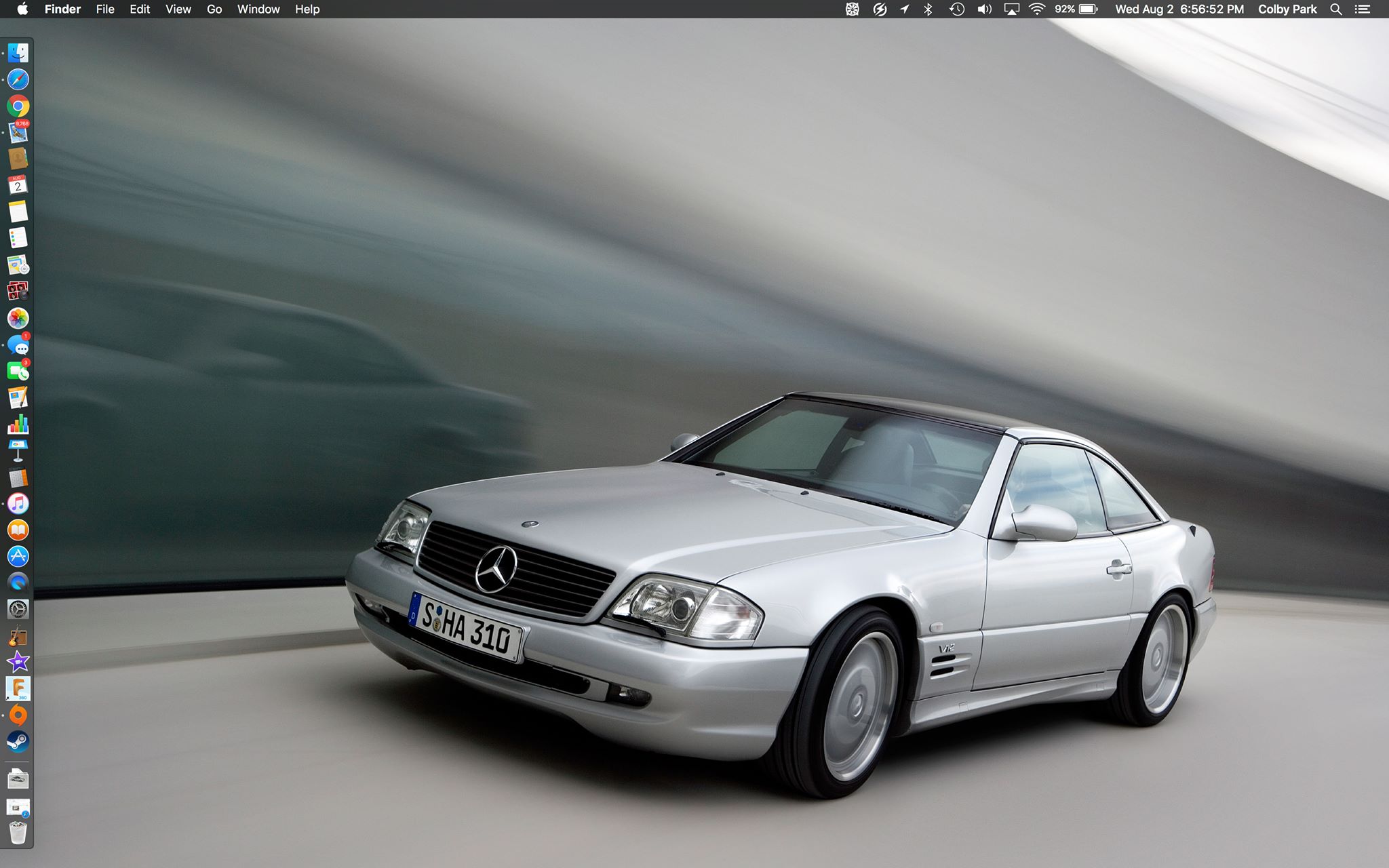This screenshot has height=868, width=1389.
Task: Open the Go menu
Action: pyautogui.click(x=214, y=9)
